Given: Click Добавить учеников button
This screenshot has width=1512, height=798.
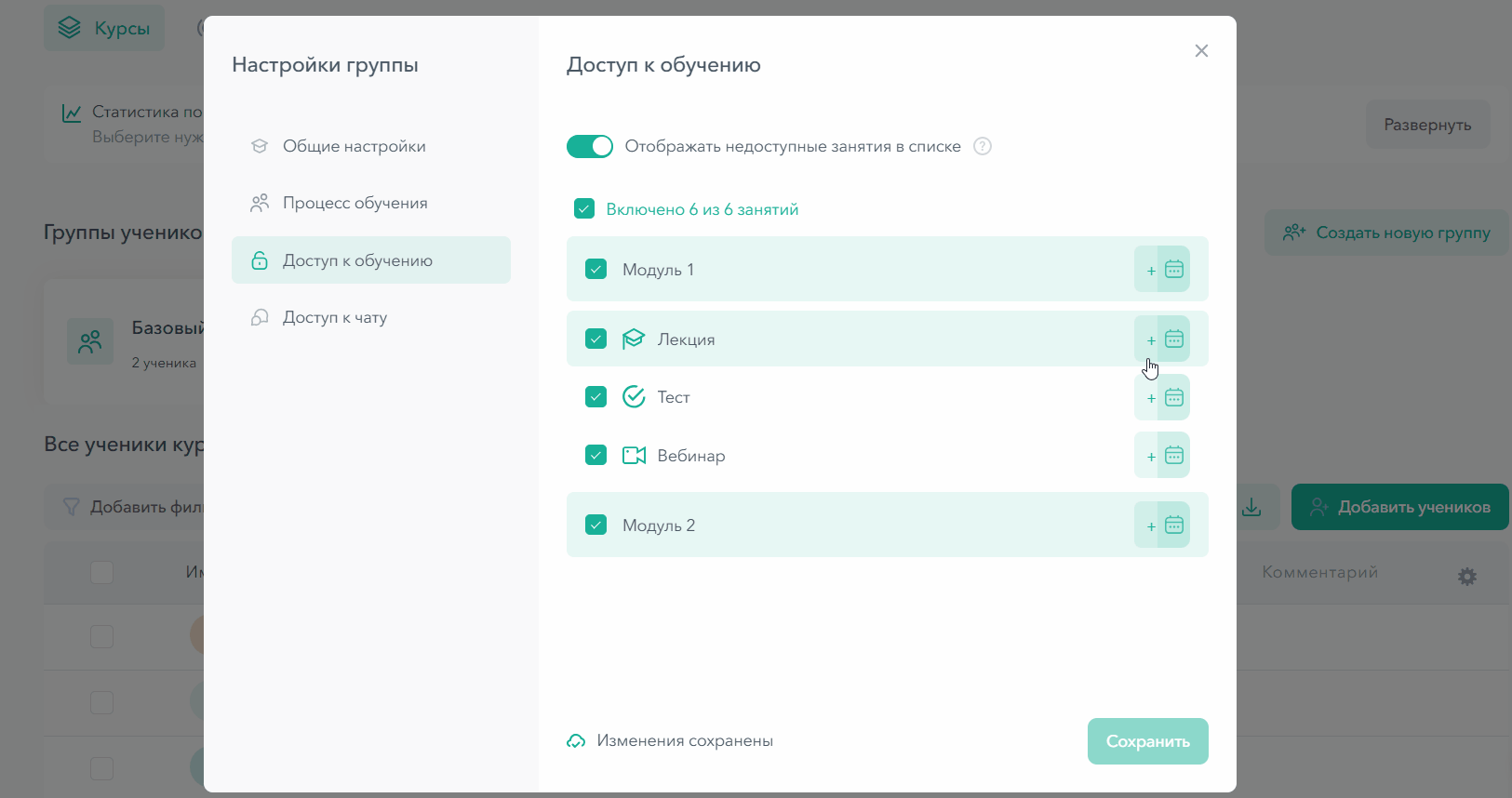Looking at the screenshot, I should click(x=1400, y=507).
